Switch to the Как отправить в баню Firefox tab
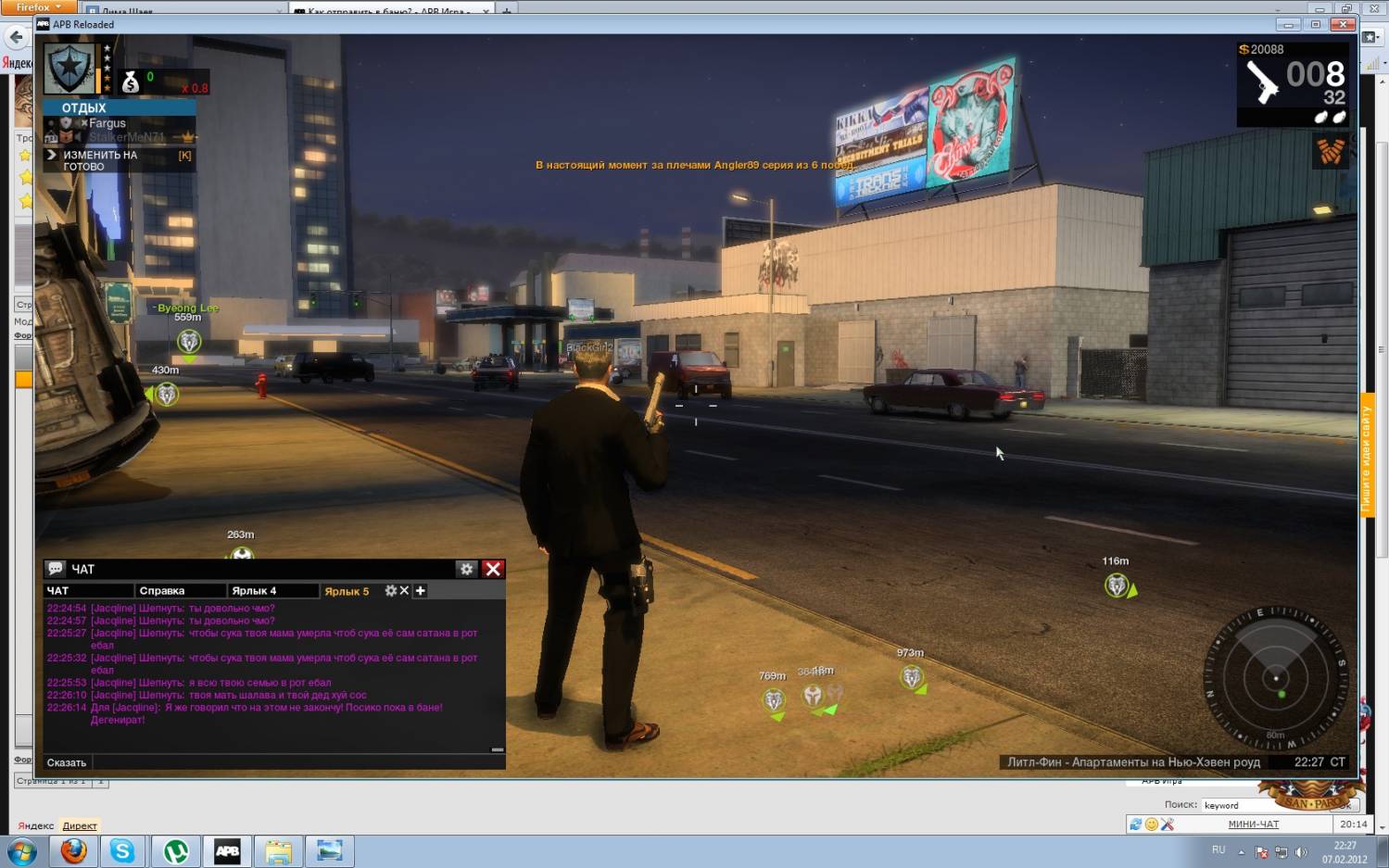This screenshot has height=868, width=1389. tap(389, 10)
